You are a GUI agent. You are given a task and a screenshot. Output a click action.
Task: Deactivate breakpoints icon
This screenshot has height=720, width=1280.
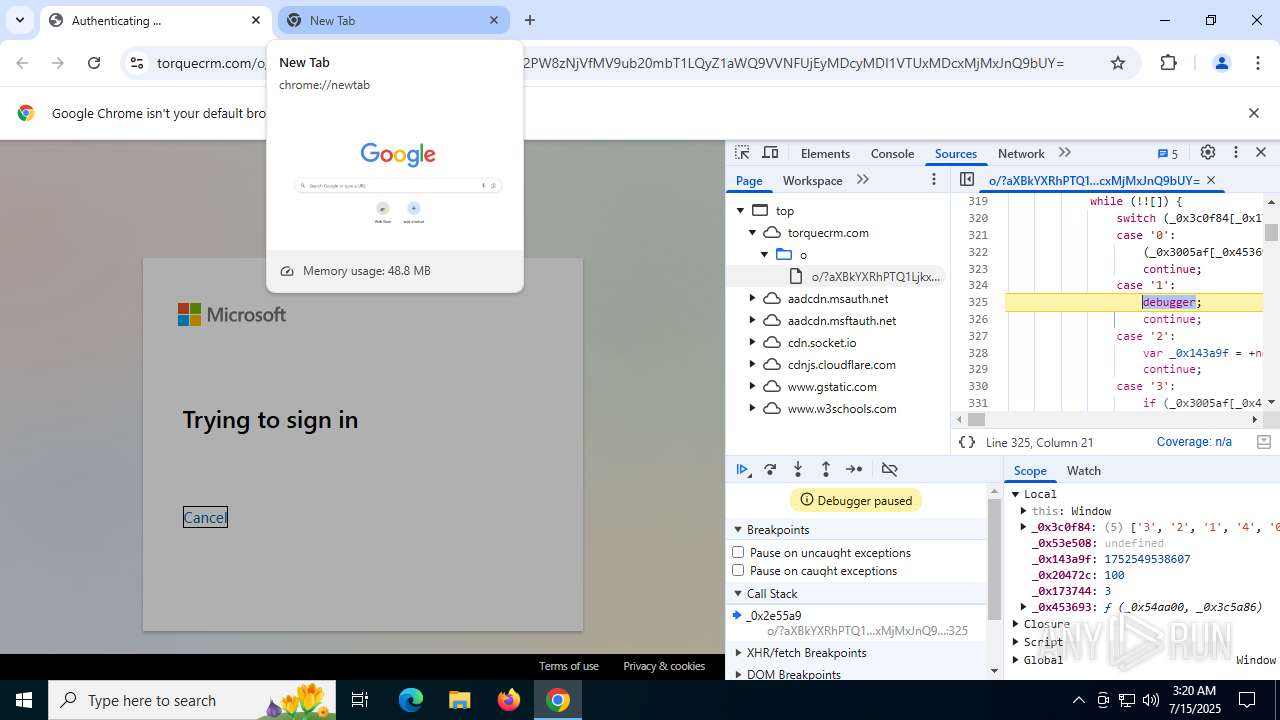(889, 469)
